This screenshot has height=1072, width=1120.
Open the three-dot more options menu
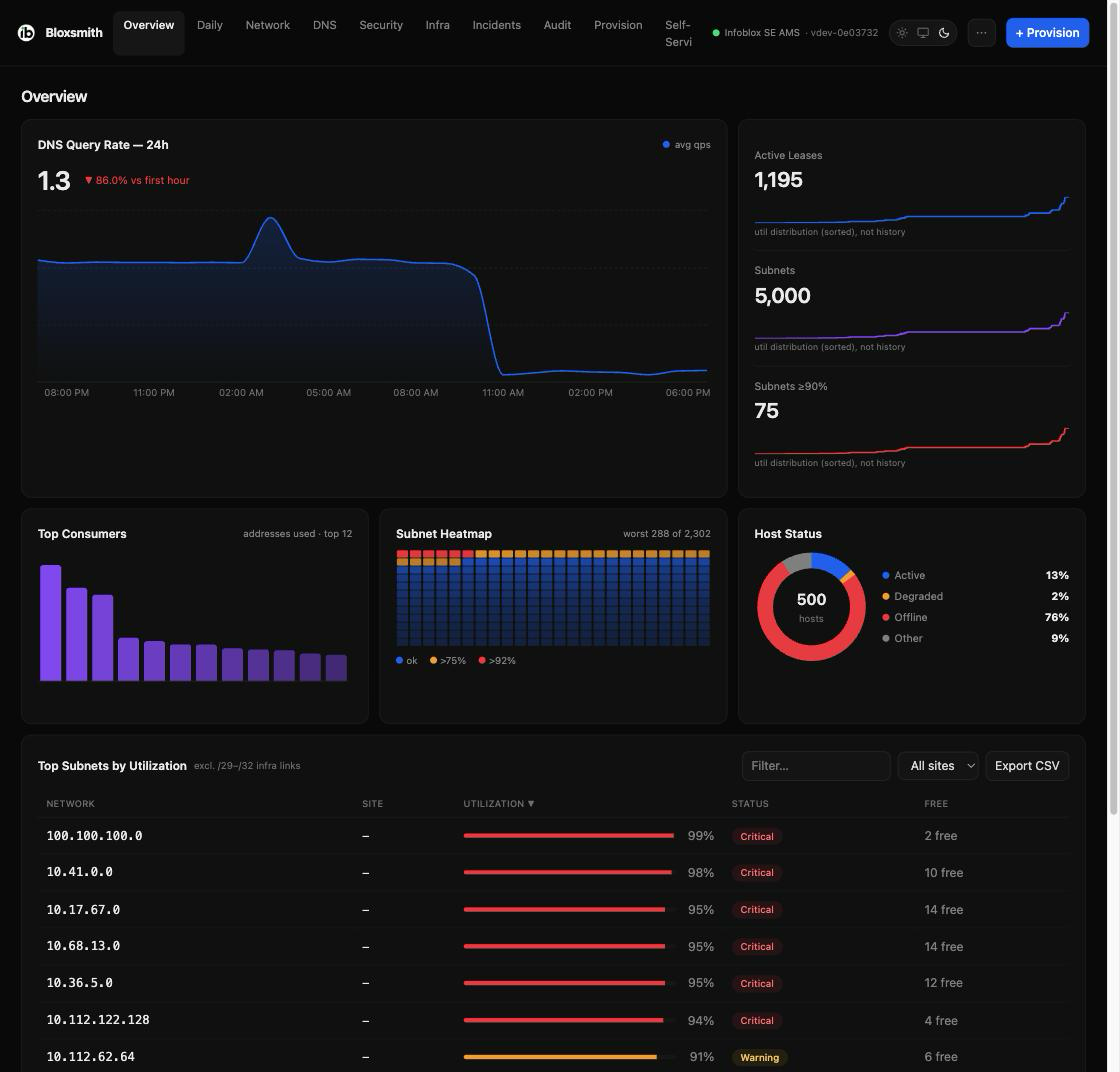981,33
